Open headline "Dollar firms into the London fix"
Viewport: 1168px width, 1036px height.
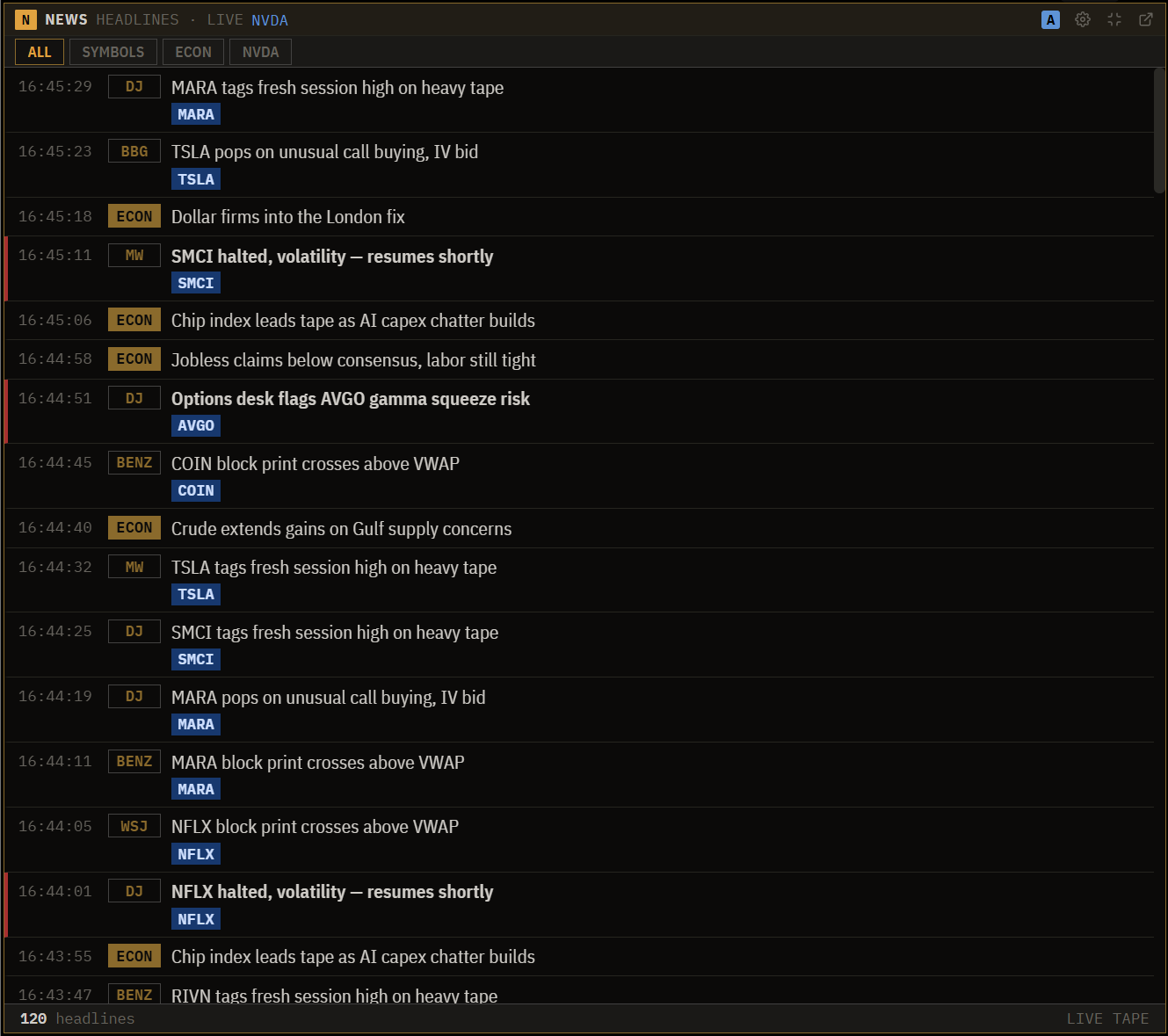click(288, 217)
